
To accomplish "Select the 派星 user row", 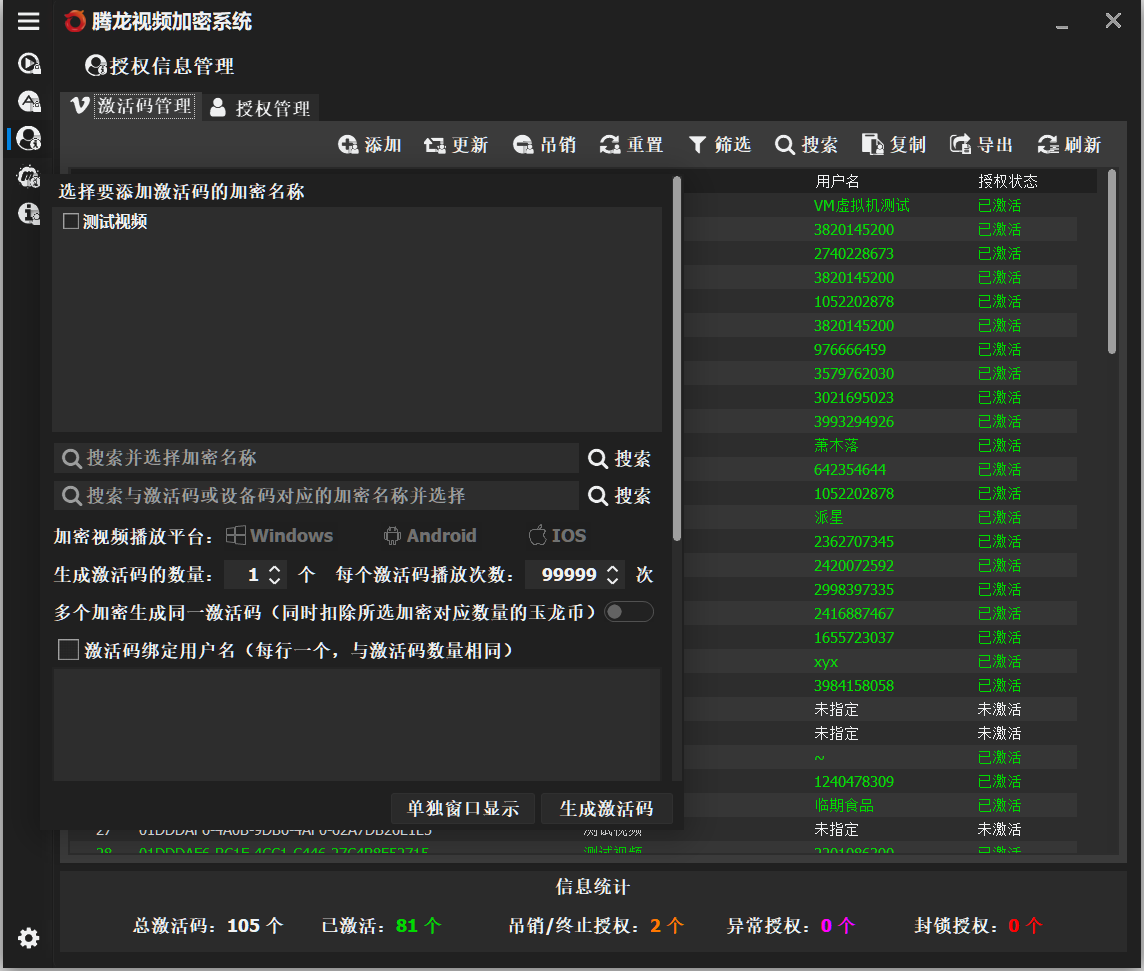I will tap(878, 517).
